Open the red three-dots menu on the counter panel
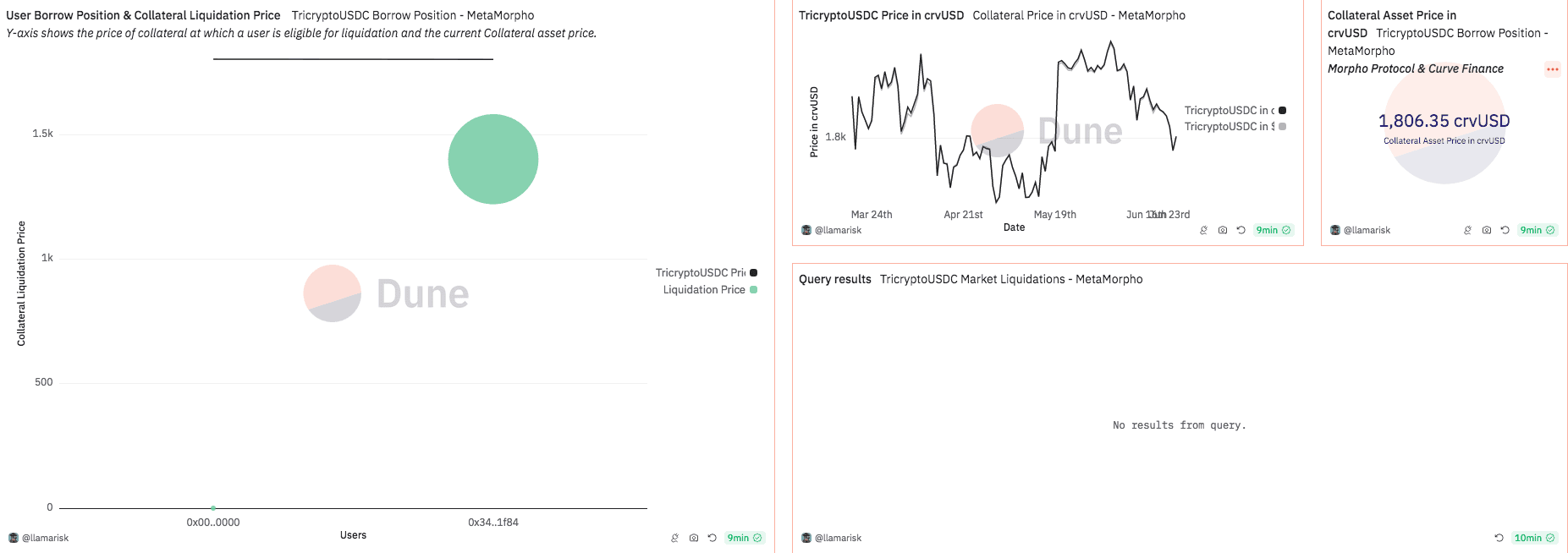 (1552, 69)
